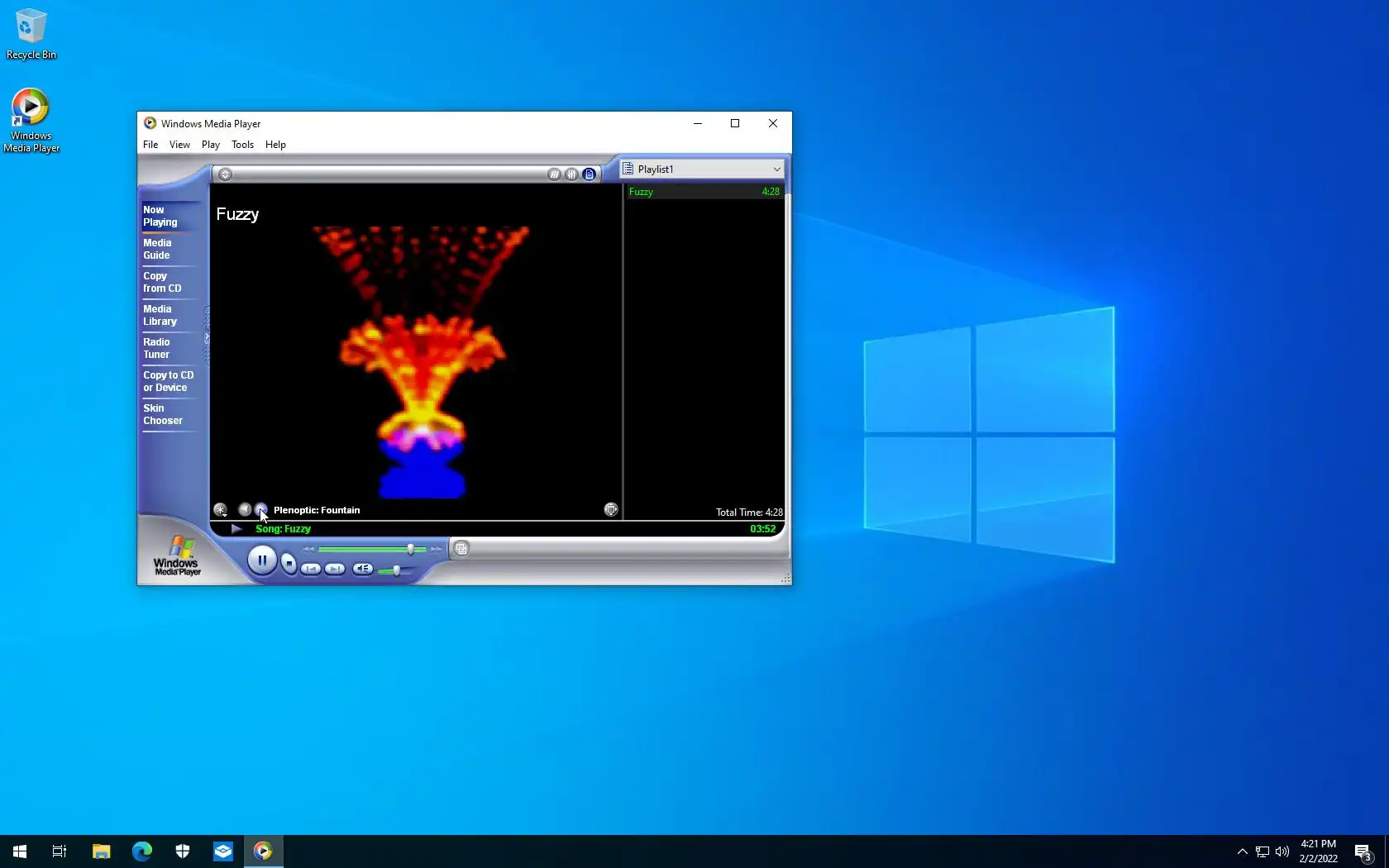
Task: View visualization in full screen
Action: pos(611,509)
